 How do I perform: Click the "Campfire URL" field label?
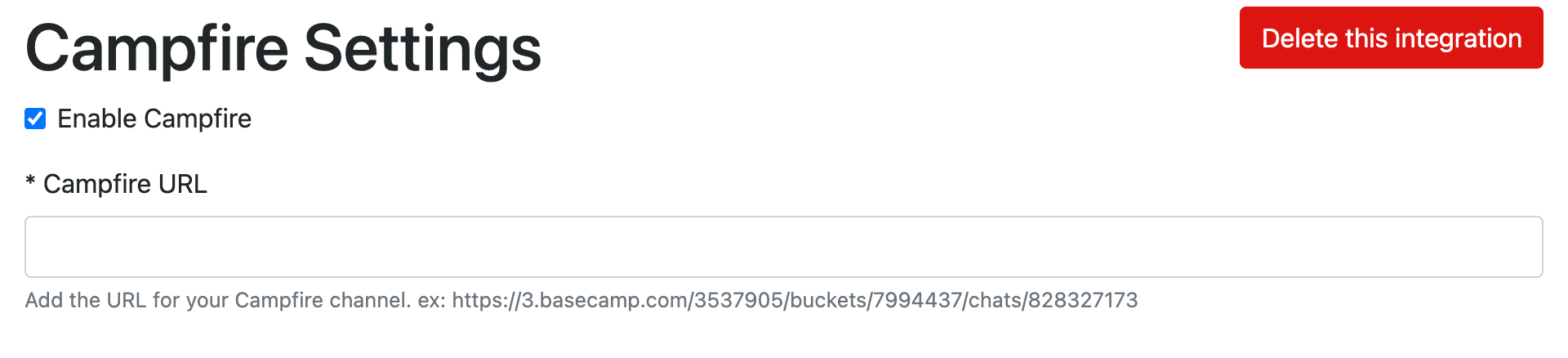(x=125, y=185)
